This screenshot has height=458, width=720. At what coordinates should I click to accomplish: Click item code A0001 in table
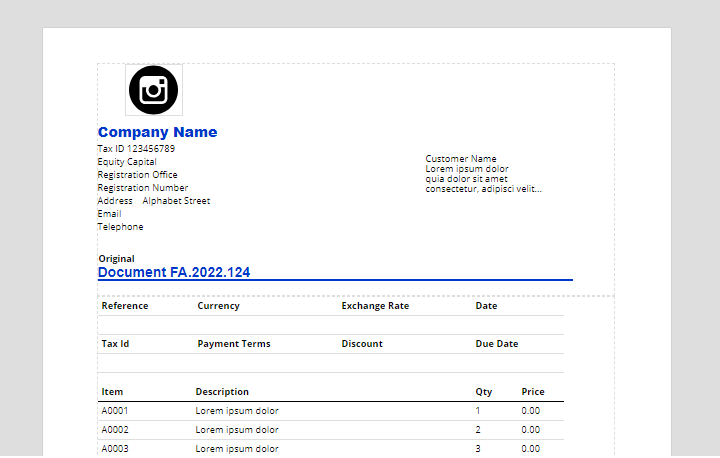pyautogui.click(x=115, y=411)
